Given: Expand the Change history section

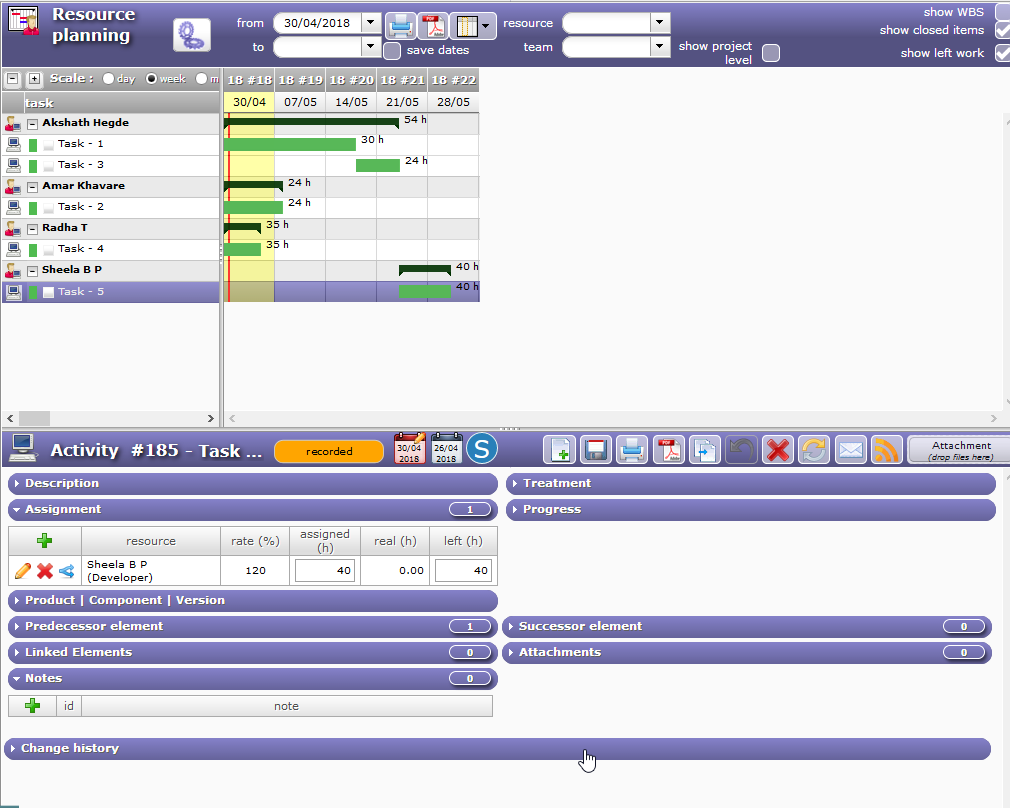Looking at the screenshot, I should (x=70, y=749).
